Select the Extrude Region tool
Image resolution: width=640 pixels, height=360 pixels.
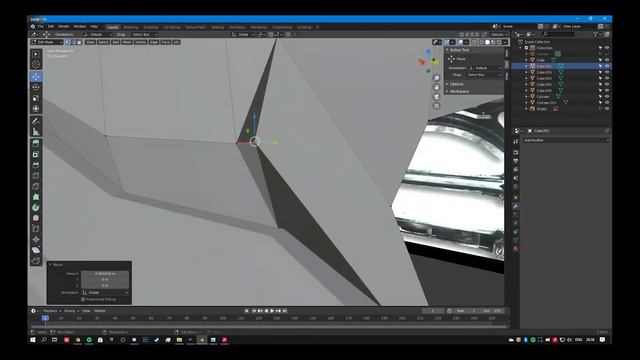click(36, 144)
